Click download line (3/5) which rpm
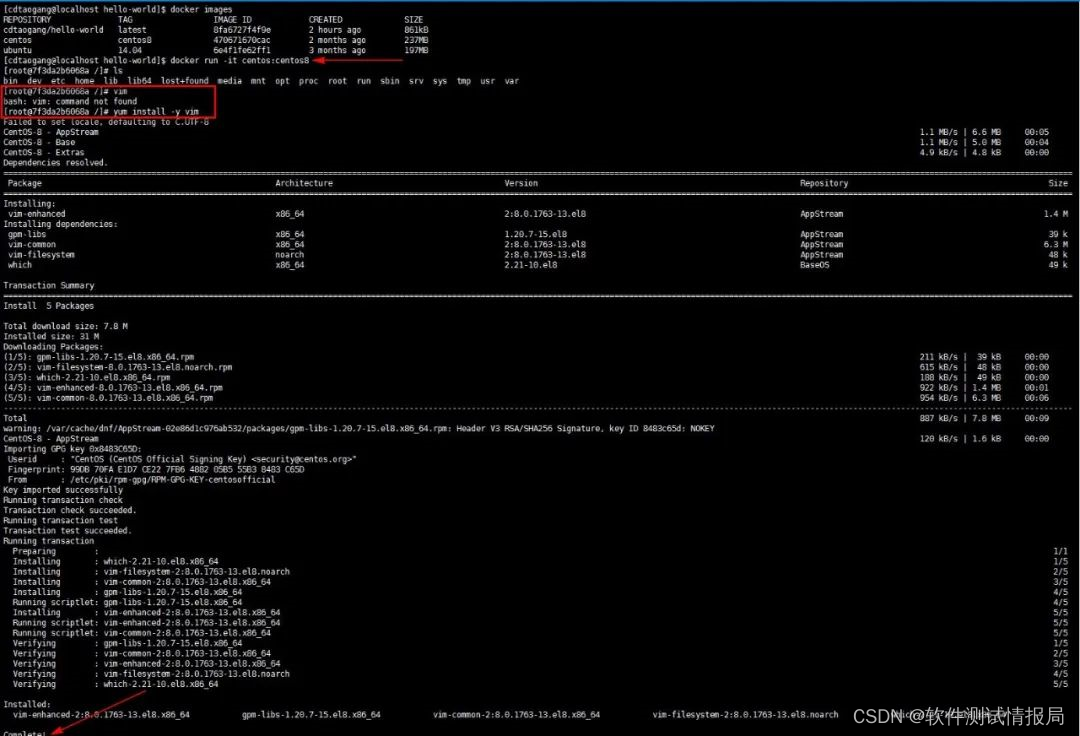The width and height of the screenshot is (1080, 736). [87, 378]
